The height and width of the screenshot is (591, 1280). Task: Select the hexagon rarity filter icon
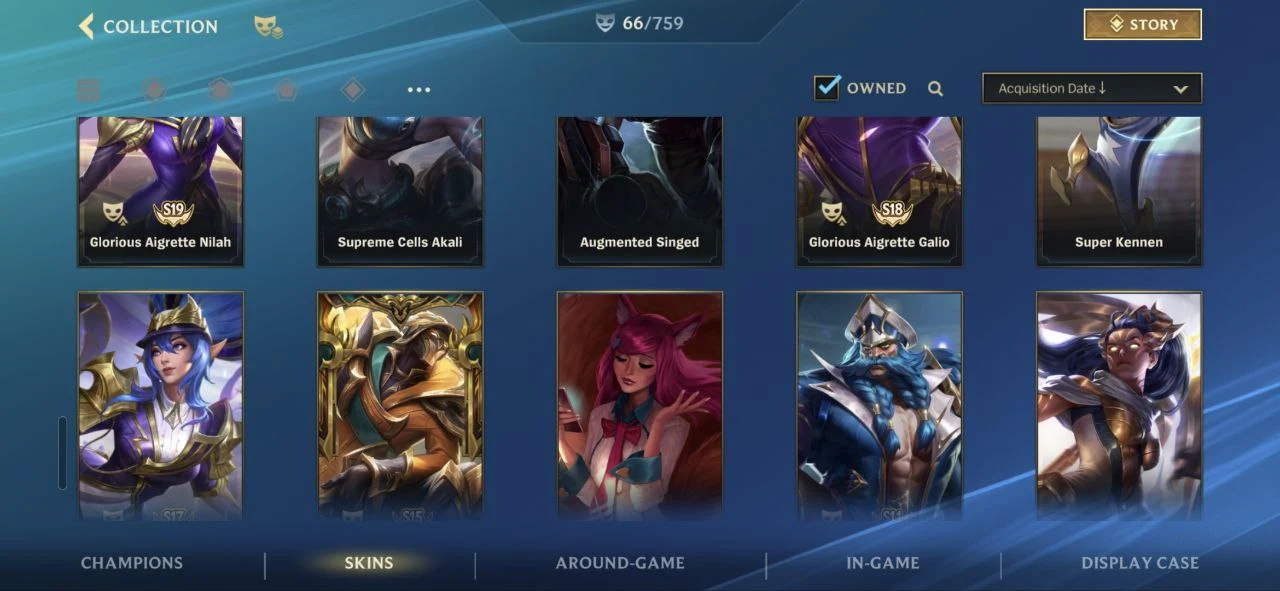coord(220,90)
